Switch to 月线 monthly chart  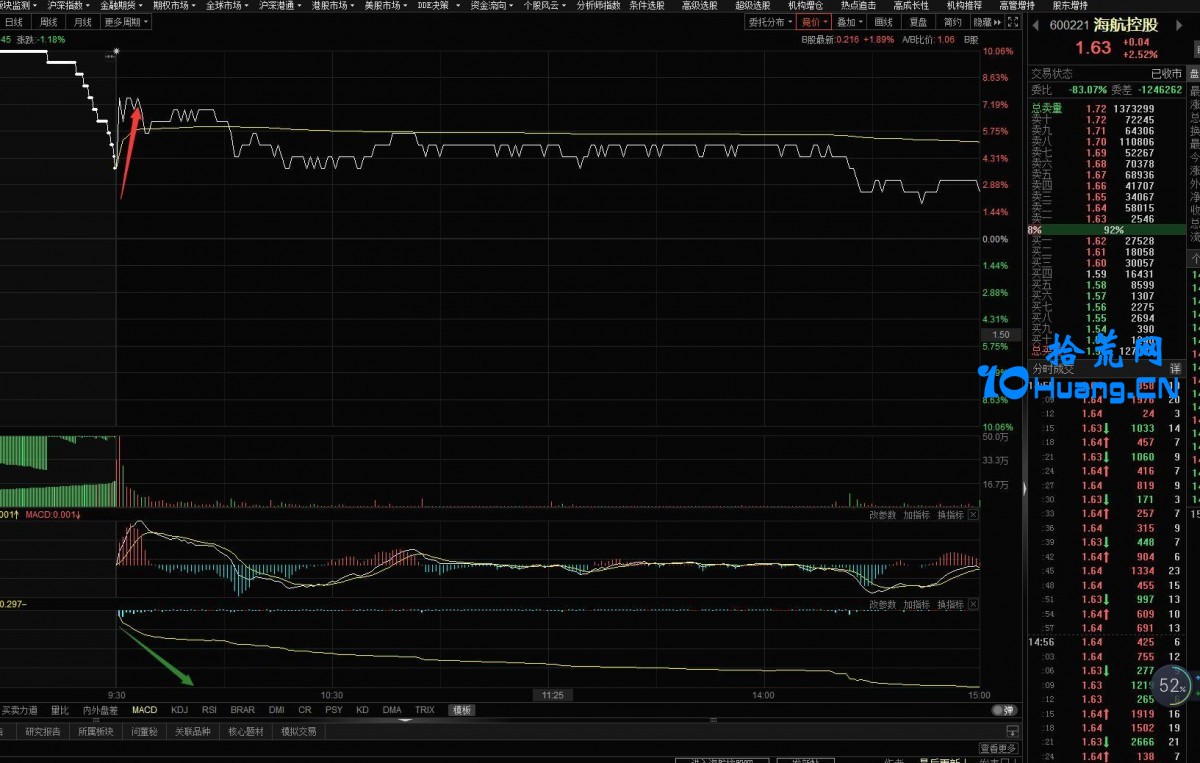[82, 22]
